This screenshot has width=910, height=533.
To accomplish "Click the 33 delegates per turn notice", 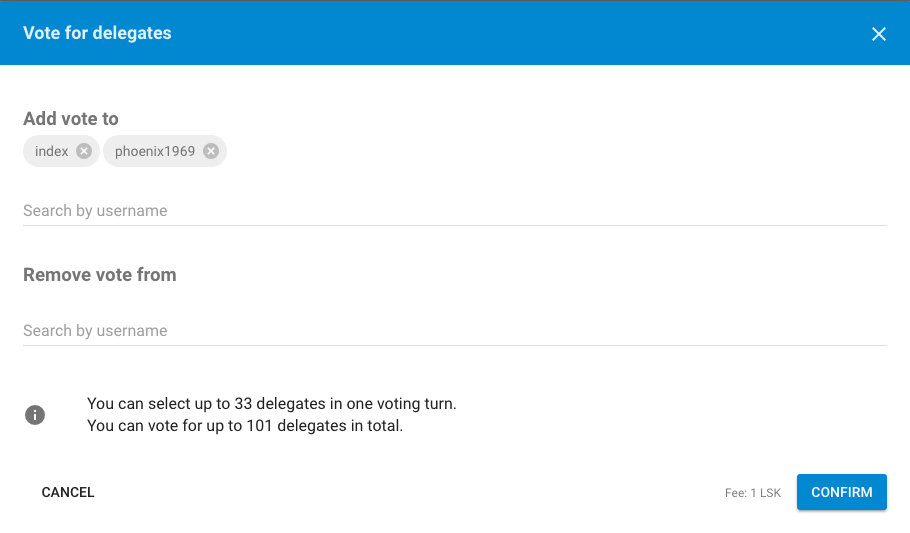I will 272,404.
